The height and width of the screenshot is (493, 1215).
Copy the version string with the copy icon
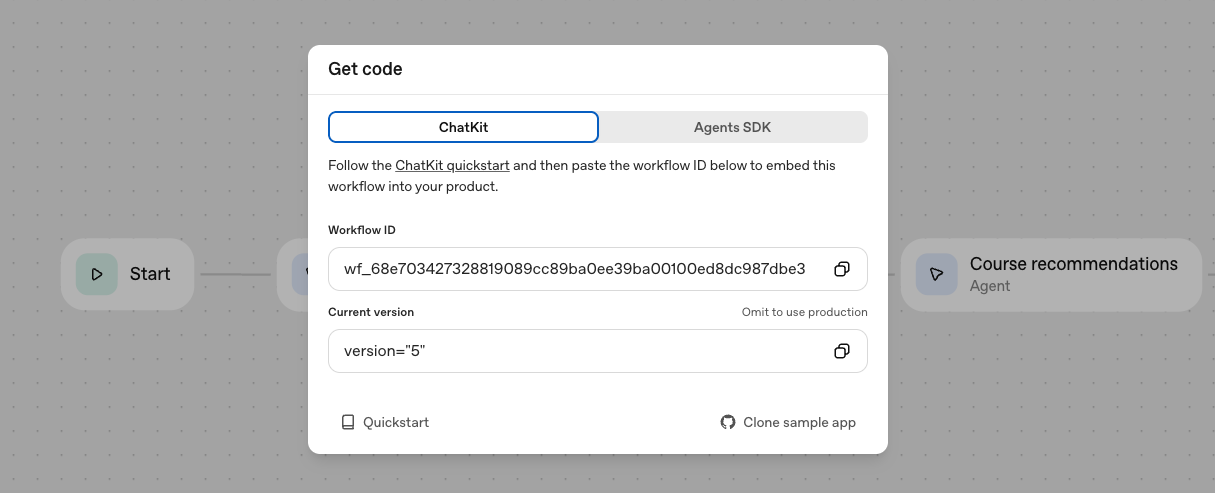pos(842,351)
